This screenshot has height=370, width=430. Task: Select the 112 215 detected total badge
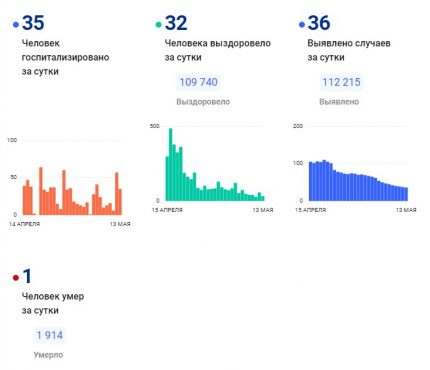(x=341, y=82)
